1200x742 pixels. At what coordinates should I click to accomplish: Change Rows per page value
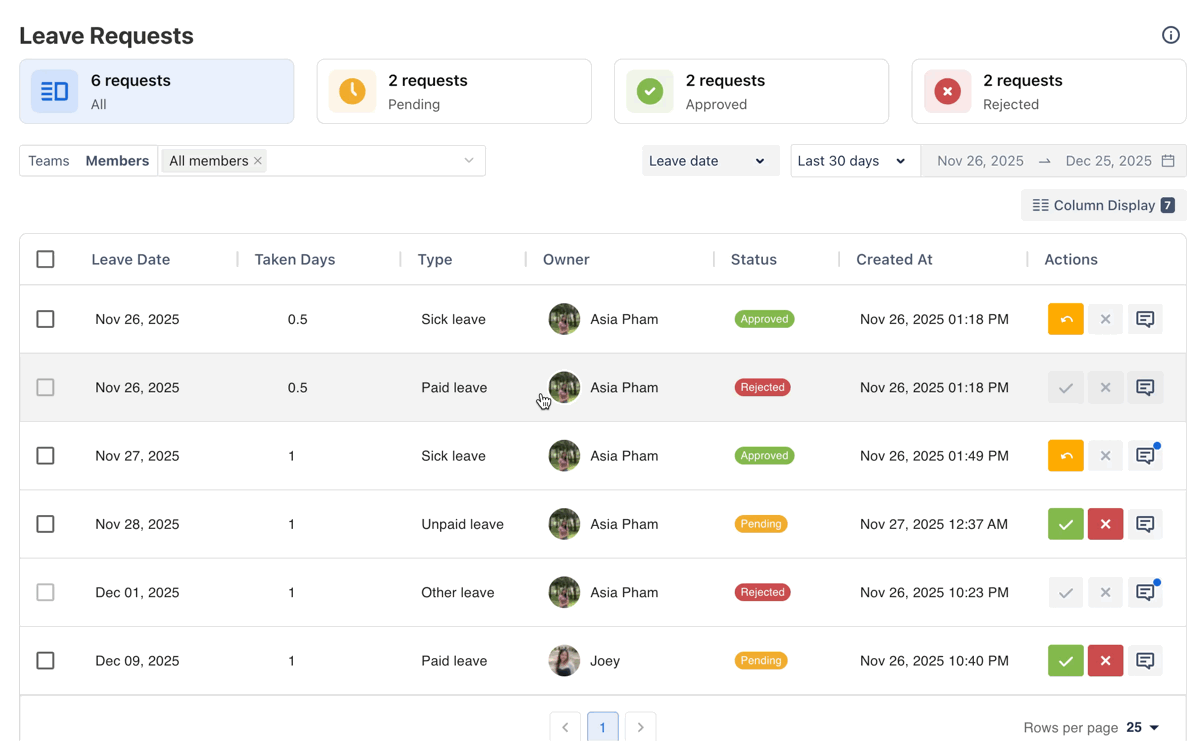(1142, 728)
